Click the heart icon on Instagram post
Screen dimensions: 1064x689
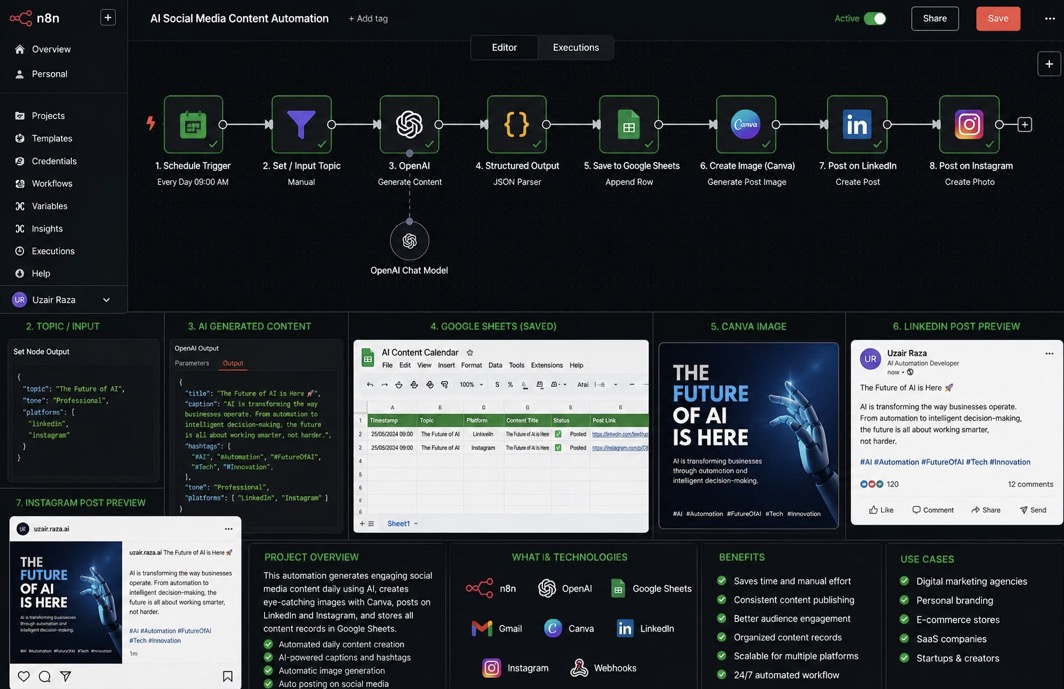(x=24, y=676)
